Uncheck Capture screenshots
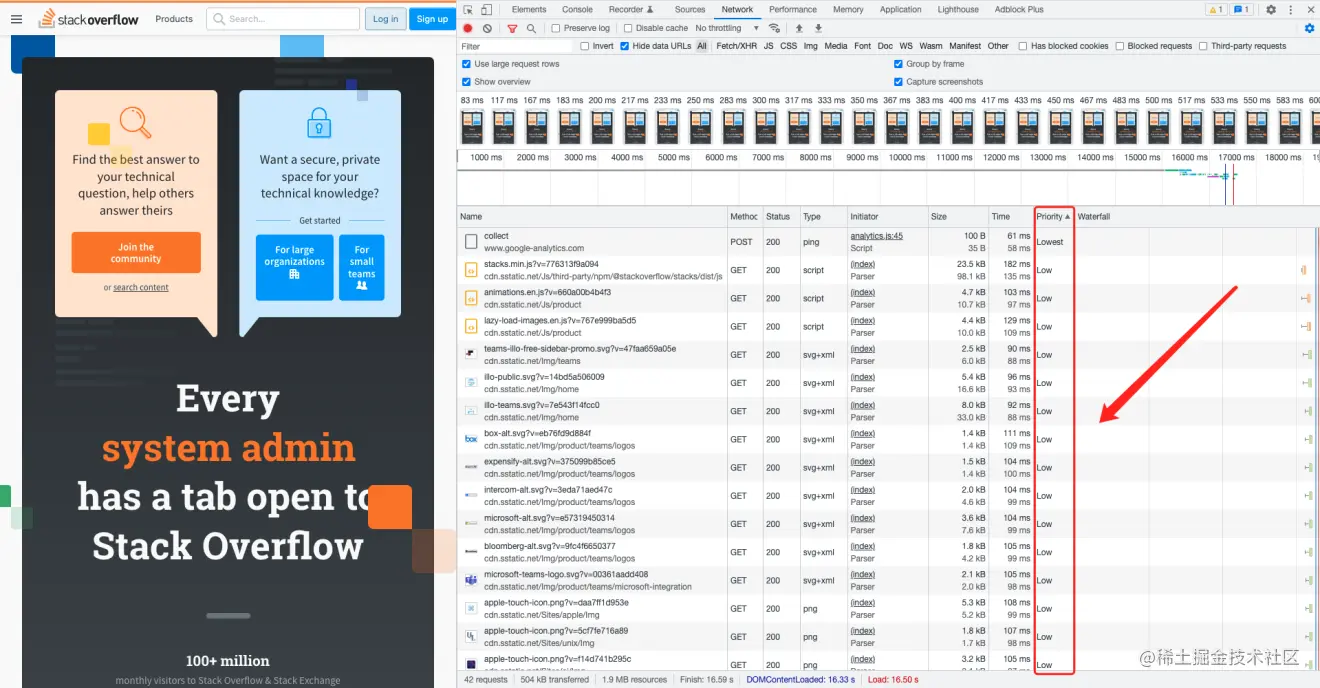Viewport: 1320px width, 688px height. coord(898,82)
